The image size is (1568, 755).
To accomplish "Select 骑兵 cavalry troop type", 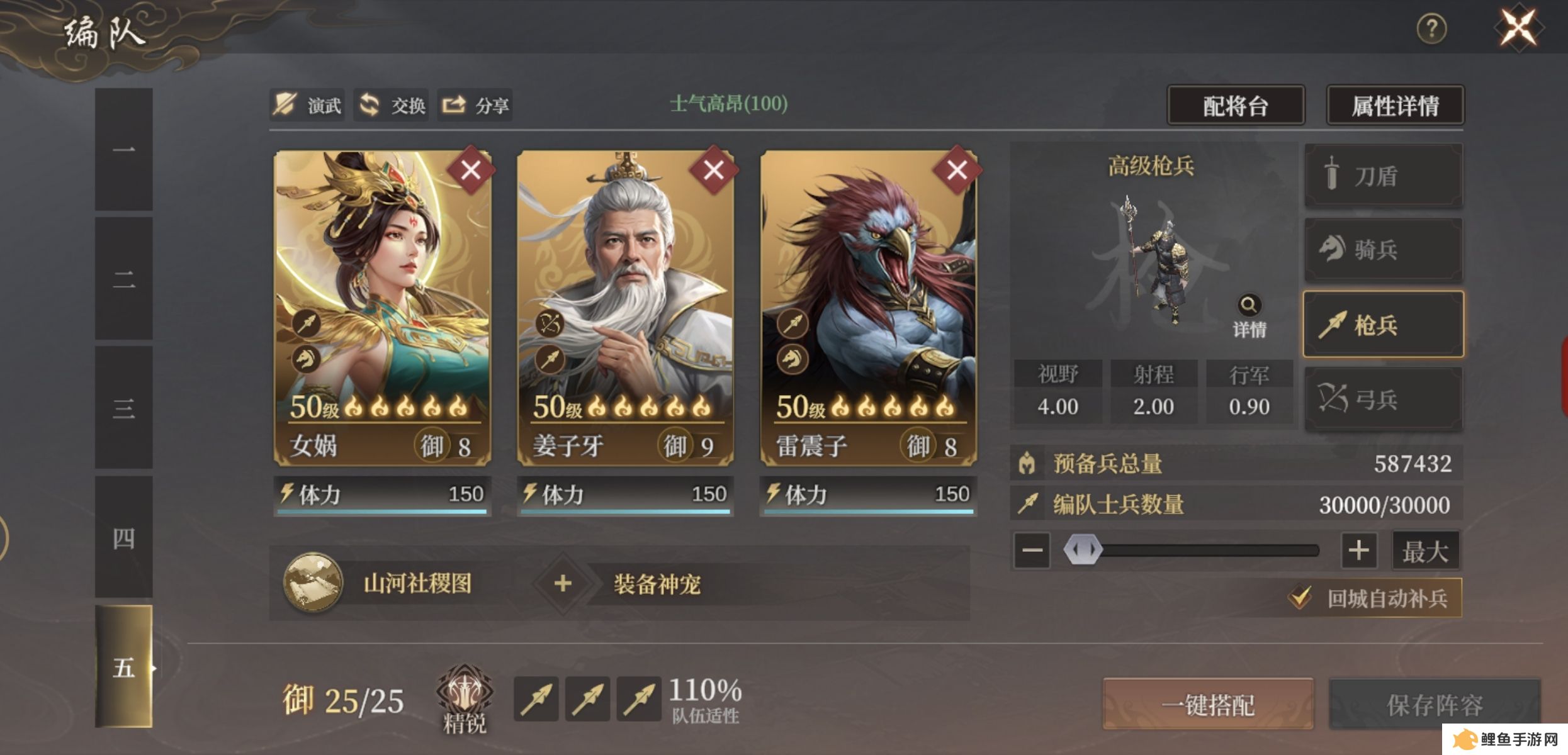I will (x=1384, y=250).
